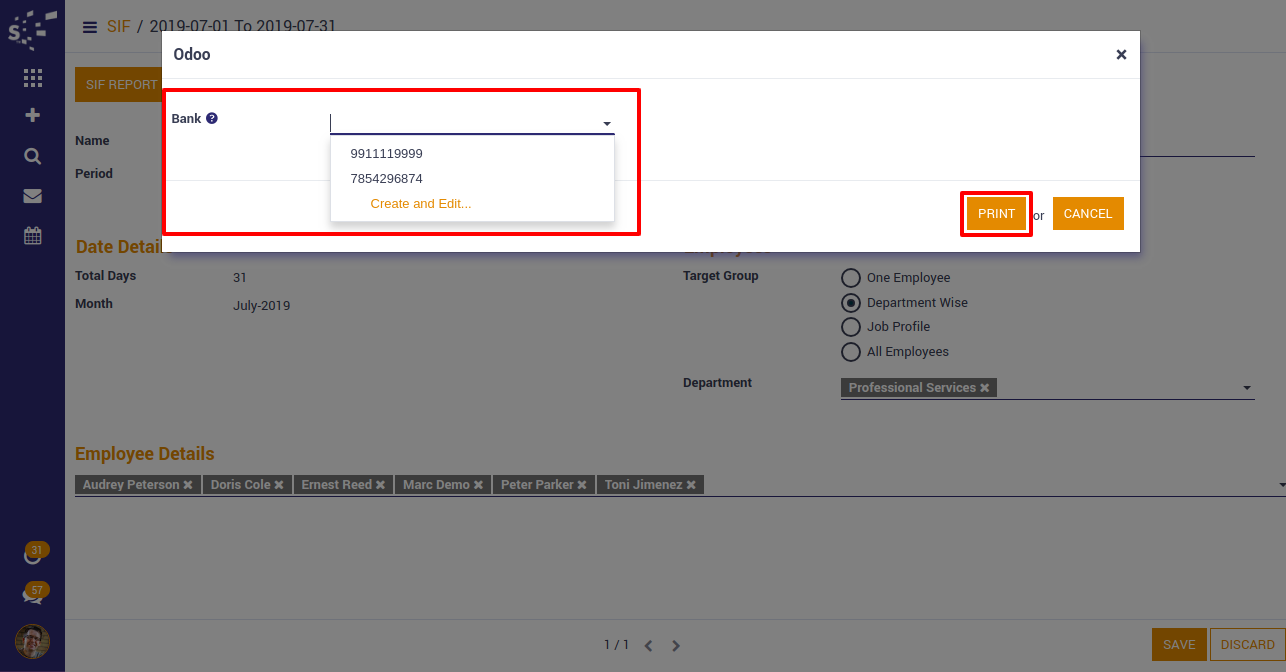Click Bank field help question icon
This screenshot has height=672, width=1286.
point(212,118)
